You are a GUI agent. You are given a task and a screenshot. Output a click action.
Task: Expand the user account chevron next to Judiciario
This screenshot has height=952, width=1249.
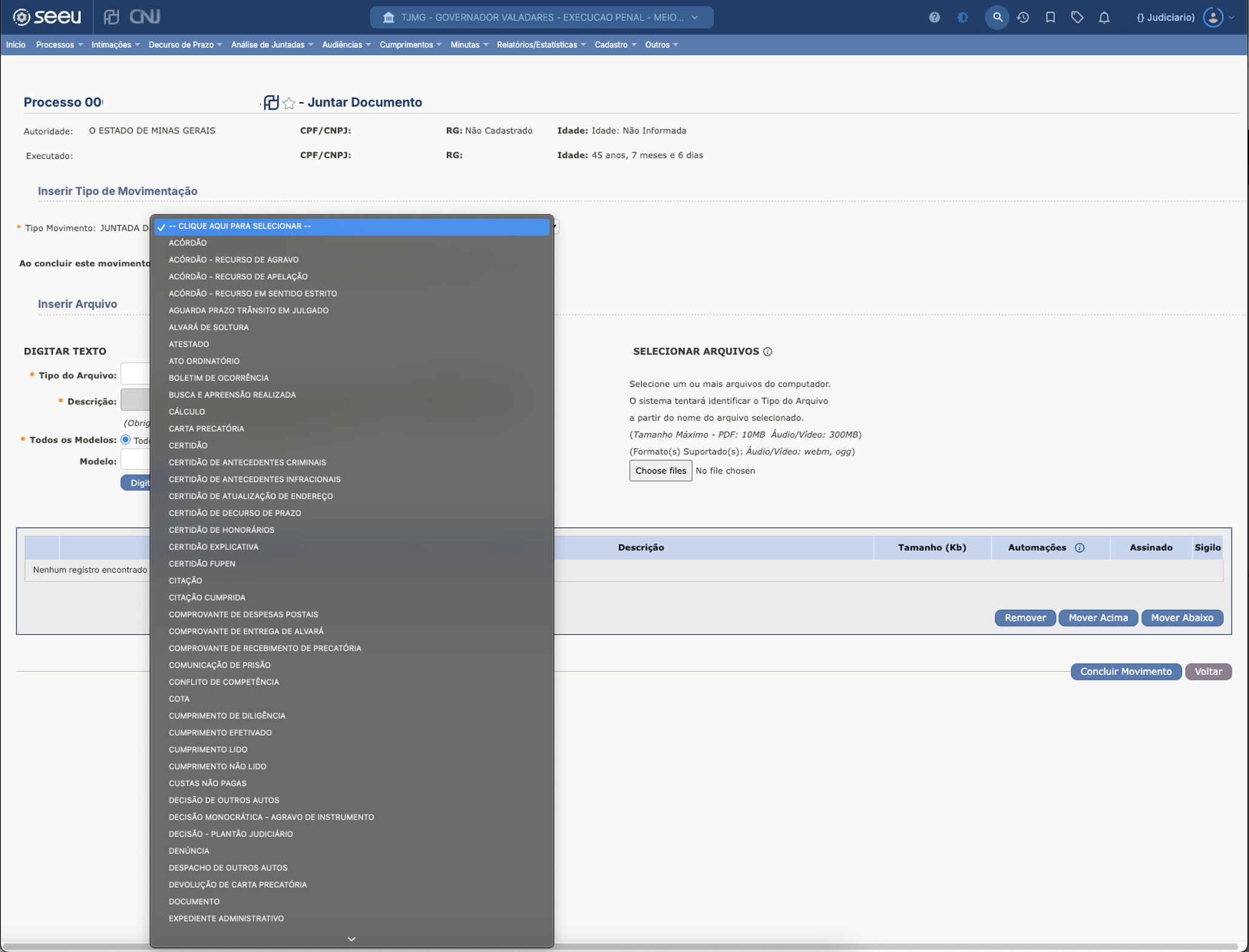tap(1233, 17)
